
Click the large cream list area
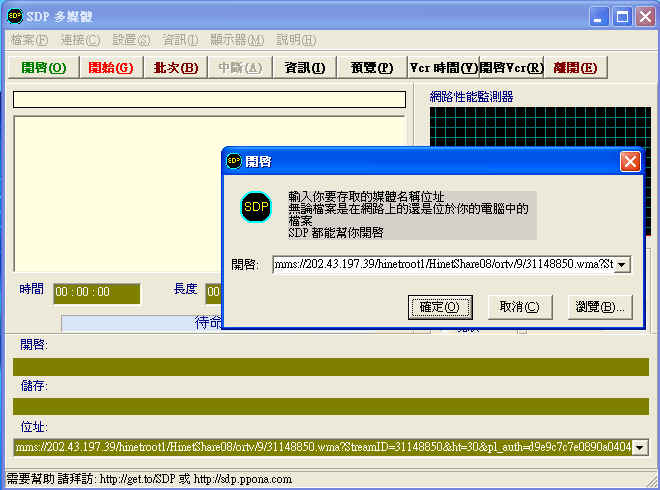click(118, 194)
